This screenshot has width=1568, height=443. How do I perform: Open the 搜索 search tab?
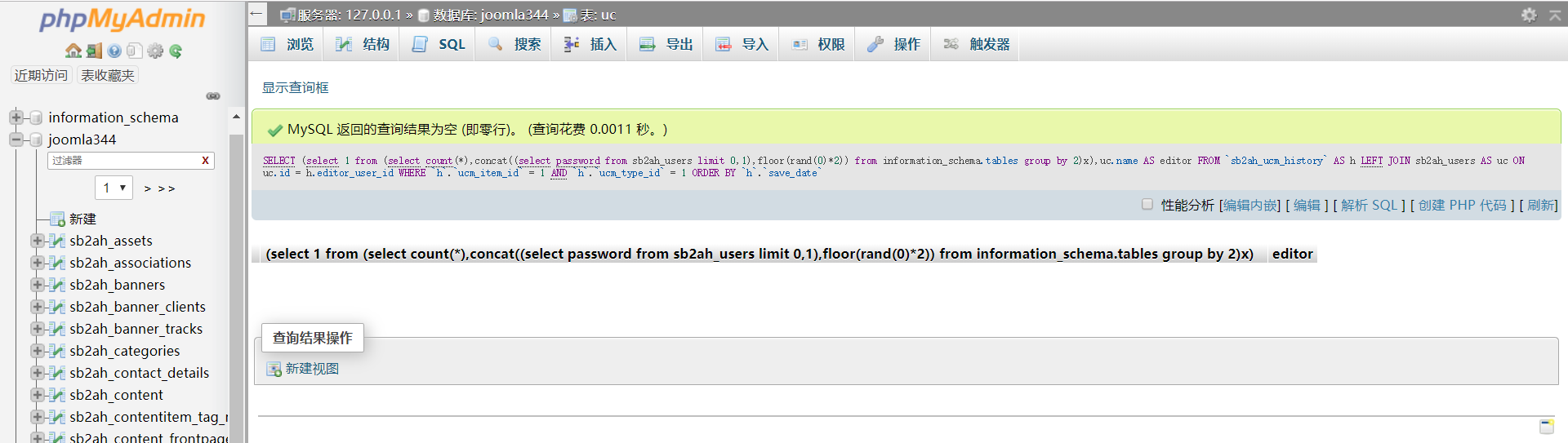514,44
